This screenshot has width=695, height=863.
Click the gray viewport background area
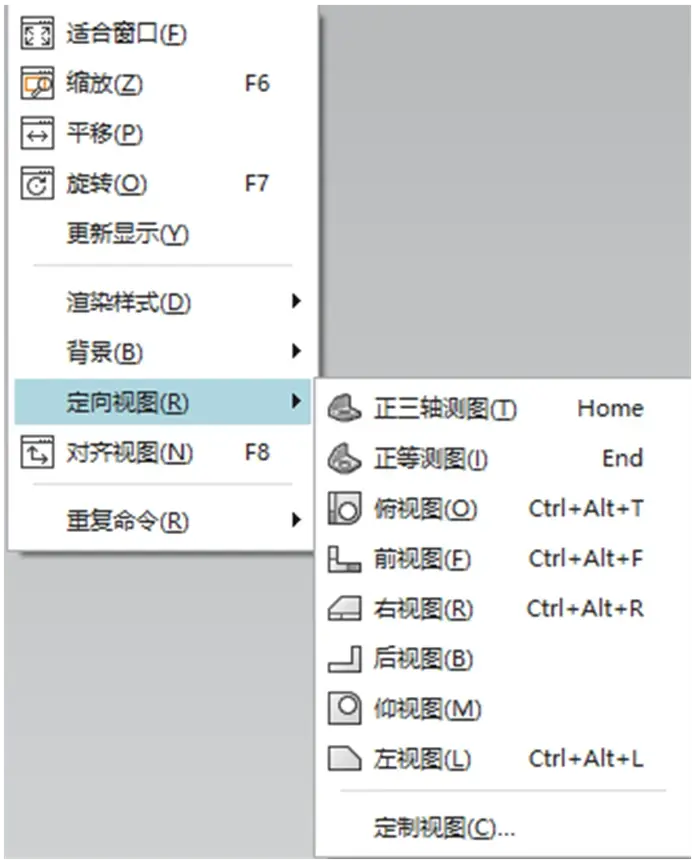click(x=504, y=187)
